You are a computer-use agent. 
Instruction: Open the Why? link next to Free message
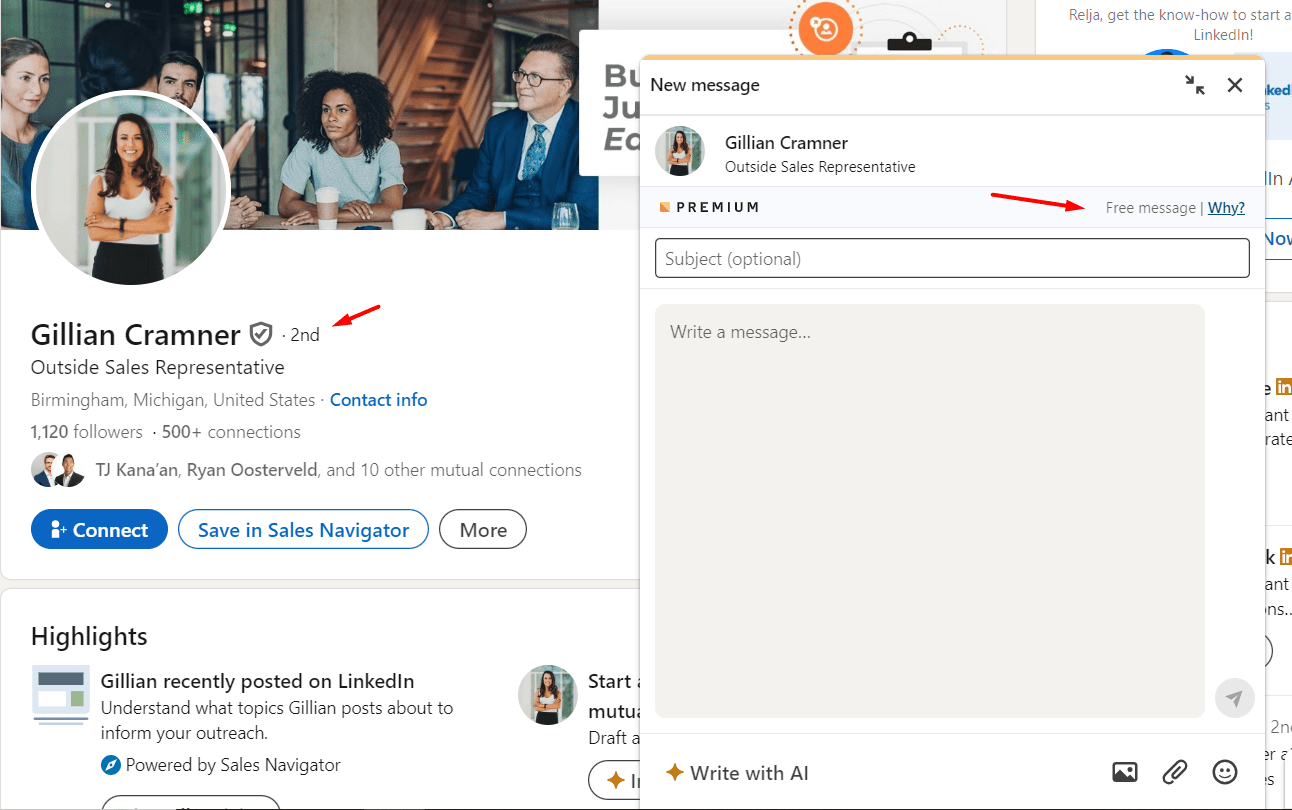click(1226, 208)
